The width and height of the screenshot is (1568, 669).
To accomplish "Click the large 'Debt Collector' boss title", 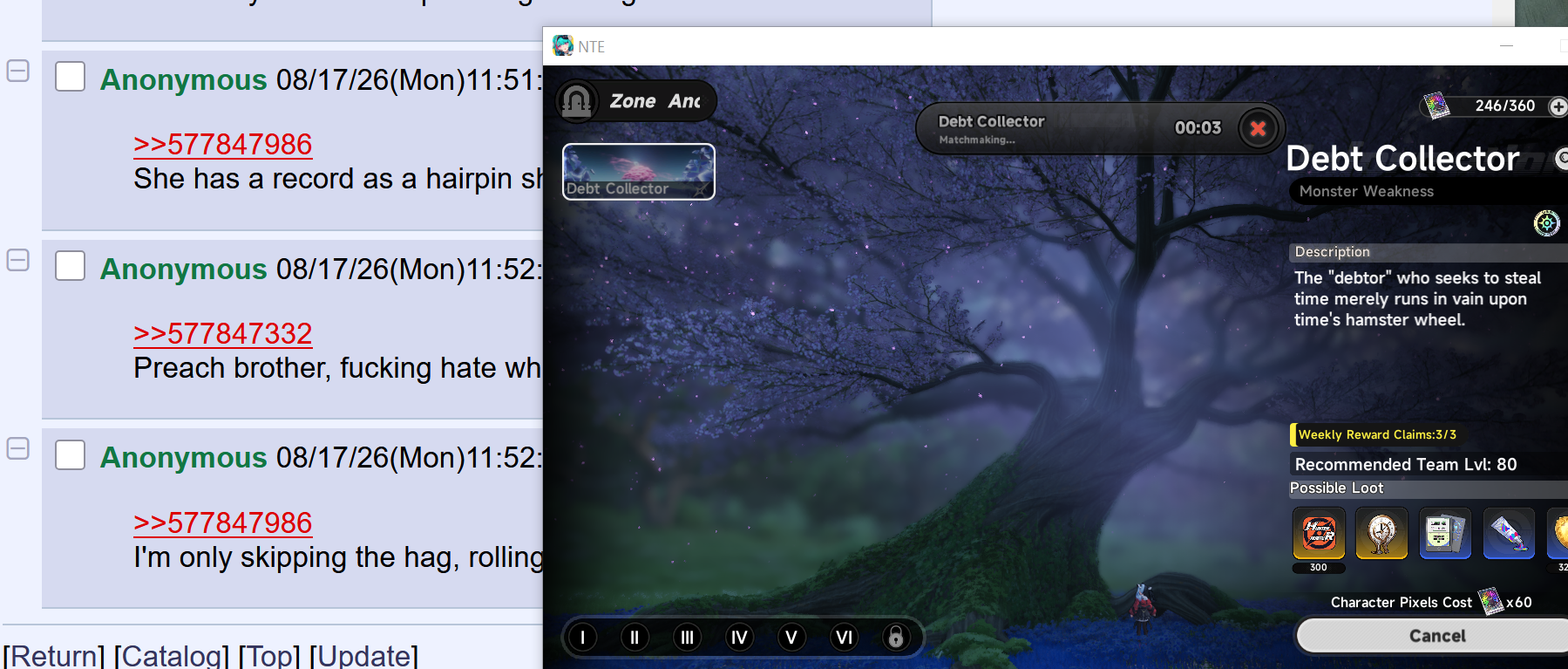I will (1402, 159).
